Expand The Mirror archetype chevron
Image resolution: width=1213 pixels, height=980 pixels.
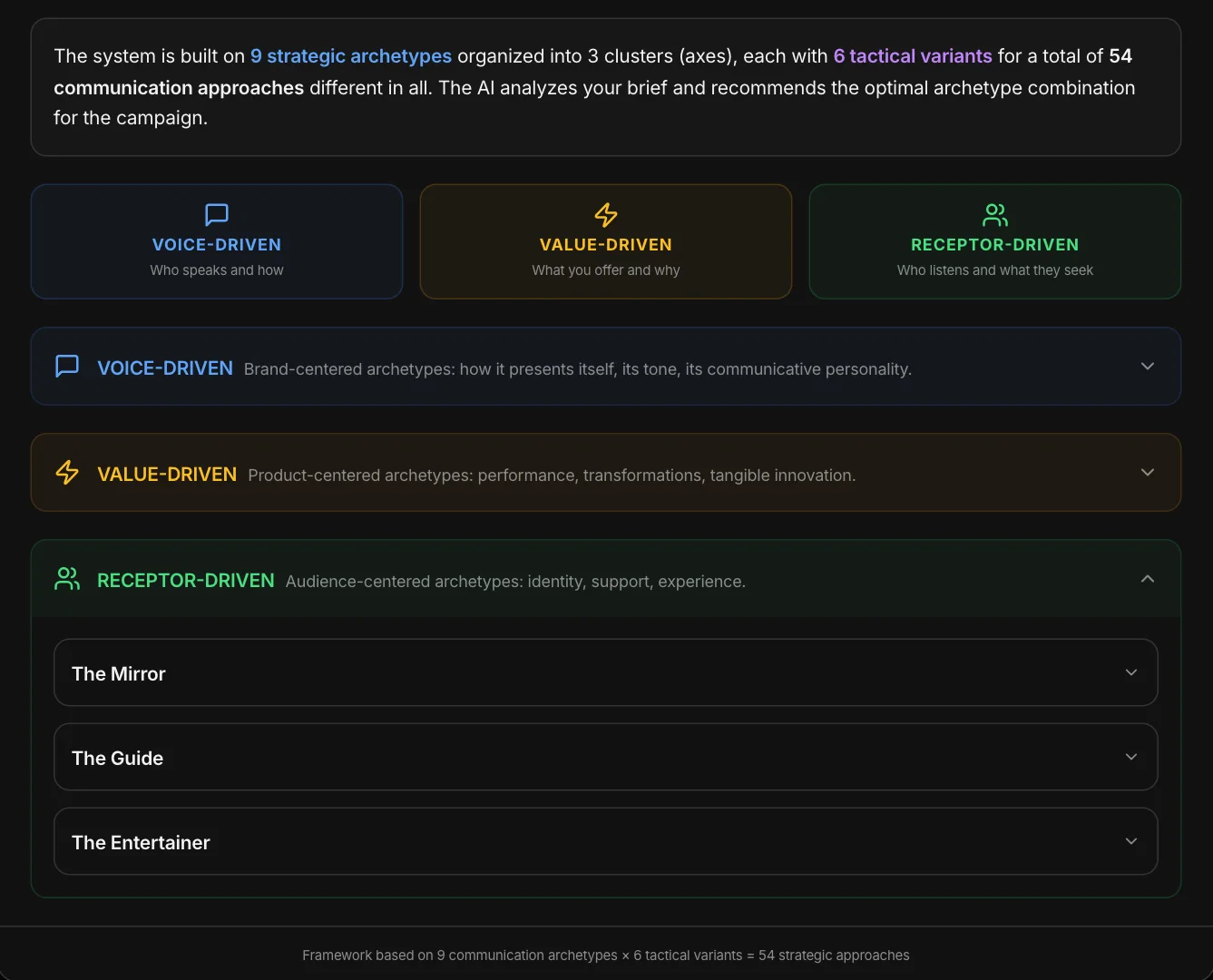click(1131, 672)
